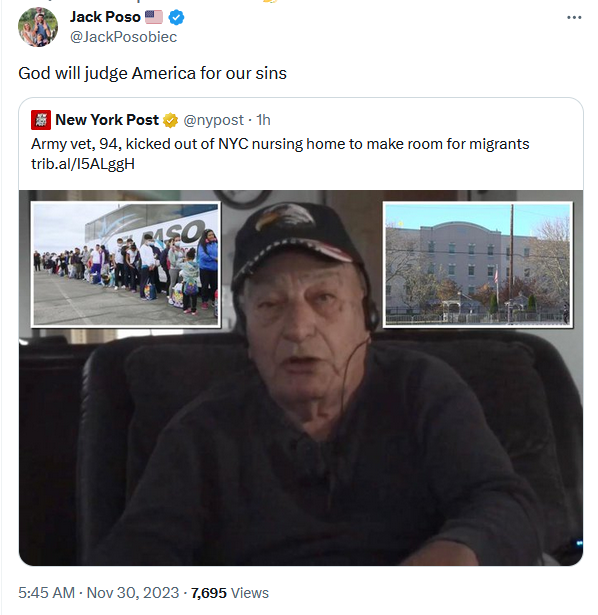Click the blue verified badge
This screenshot has width=598, height=615.
click(176, 17)
